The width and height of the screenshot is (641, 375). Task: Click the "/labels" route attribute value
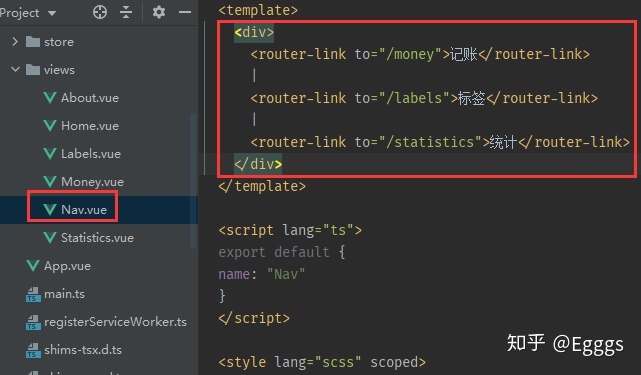point(414,98)
